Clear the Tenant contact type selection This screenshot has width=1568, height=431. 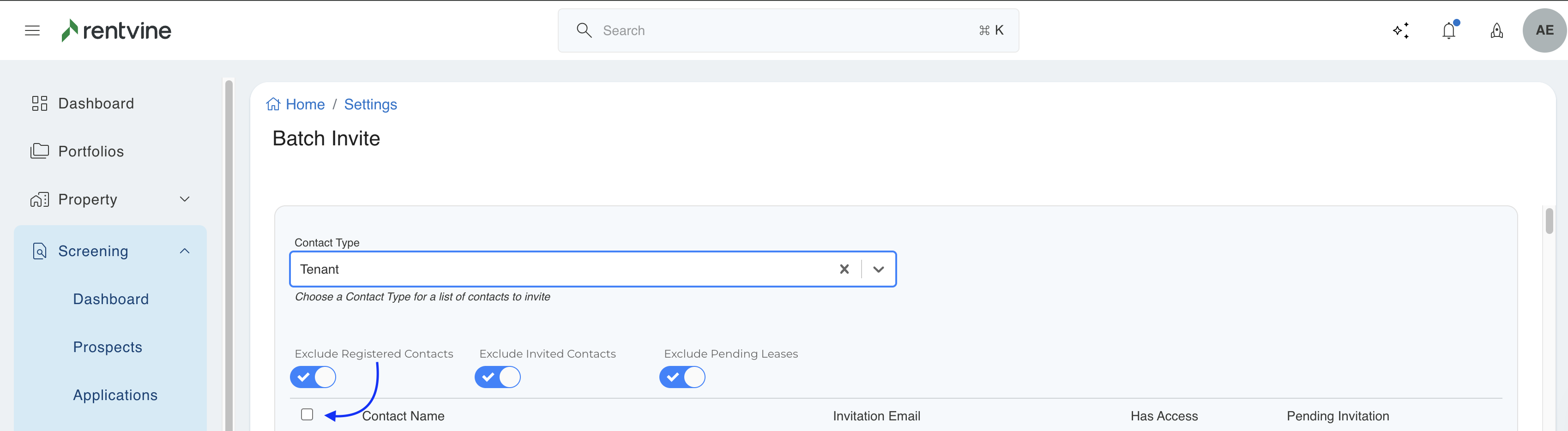[x=844, y=269]
